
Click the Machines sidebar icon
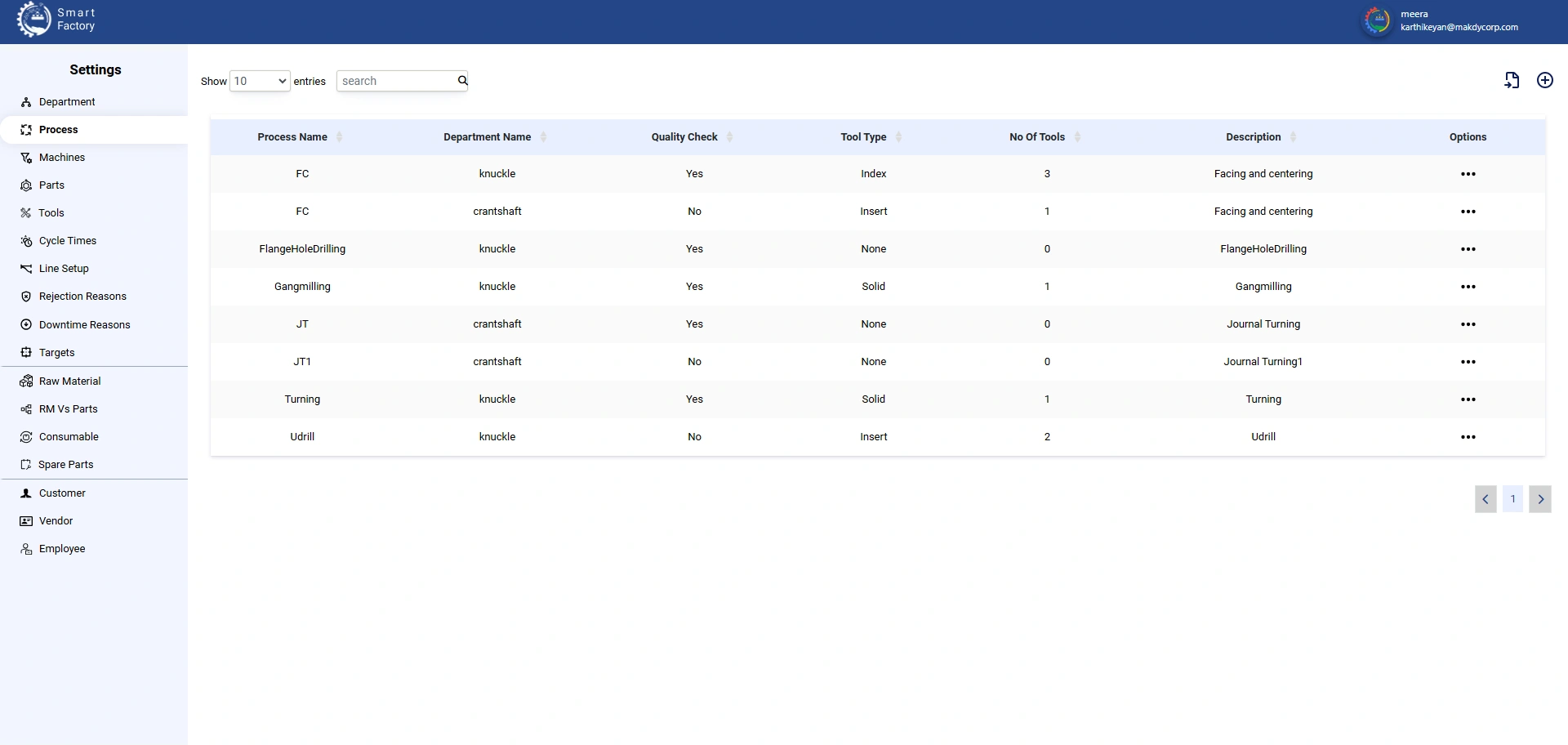(26, 158)
